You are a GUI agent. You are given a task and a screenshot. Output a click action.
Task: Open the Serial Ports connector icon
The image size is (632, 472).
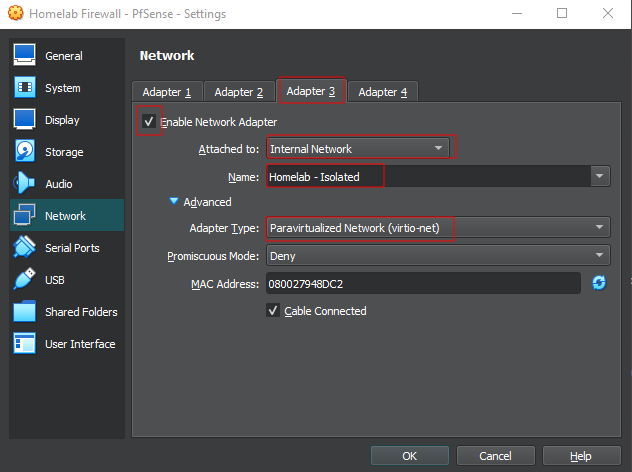click(x=24, y=247)
